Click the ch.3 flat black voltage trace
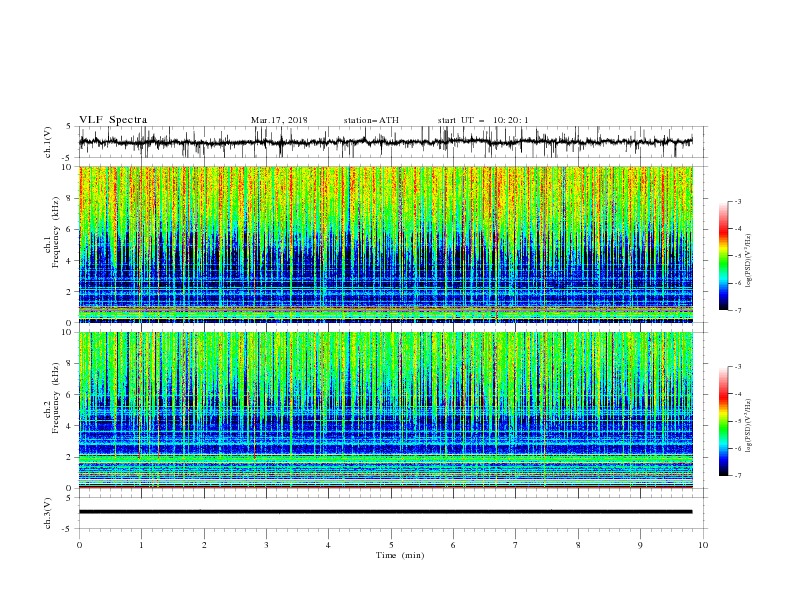Viewport: 792px width, 612px height. coord(385,512)
